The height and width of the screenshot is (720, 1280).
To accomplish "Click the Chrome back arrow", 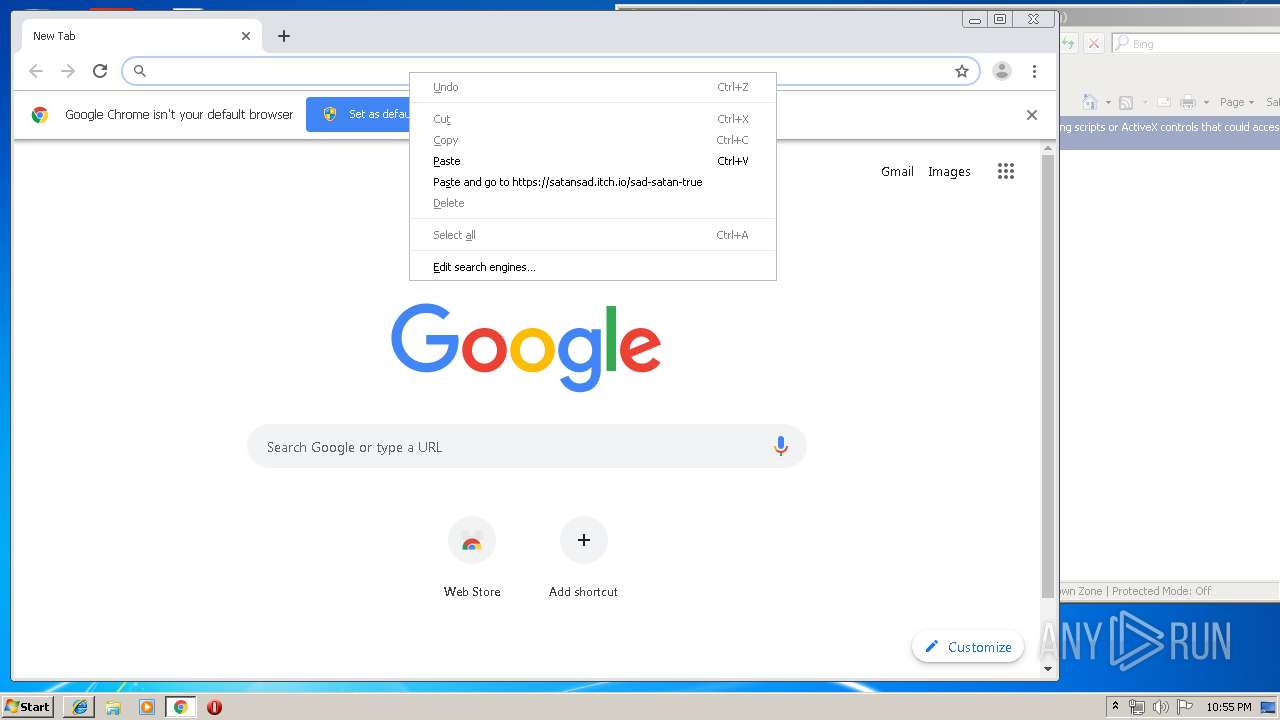I will coord(36,71).
